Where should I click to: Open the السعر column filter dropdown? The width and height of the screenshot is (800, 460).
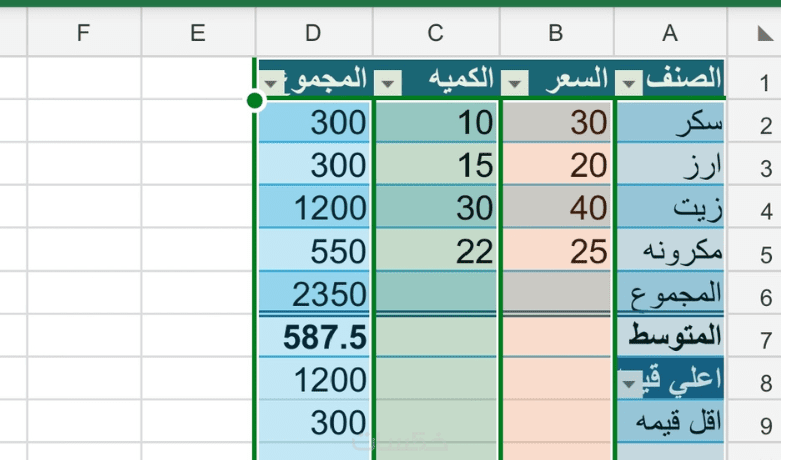517,81
